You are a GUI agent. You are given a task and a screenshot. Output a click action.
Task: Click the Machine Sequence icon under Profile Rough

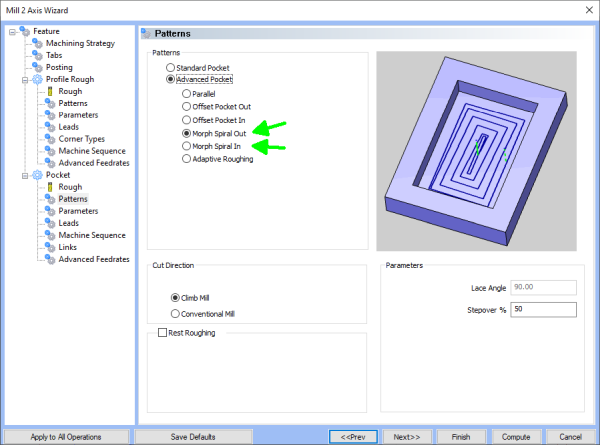(50, 151)
